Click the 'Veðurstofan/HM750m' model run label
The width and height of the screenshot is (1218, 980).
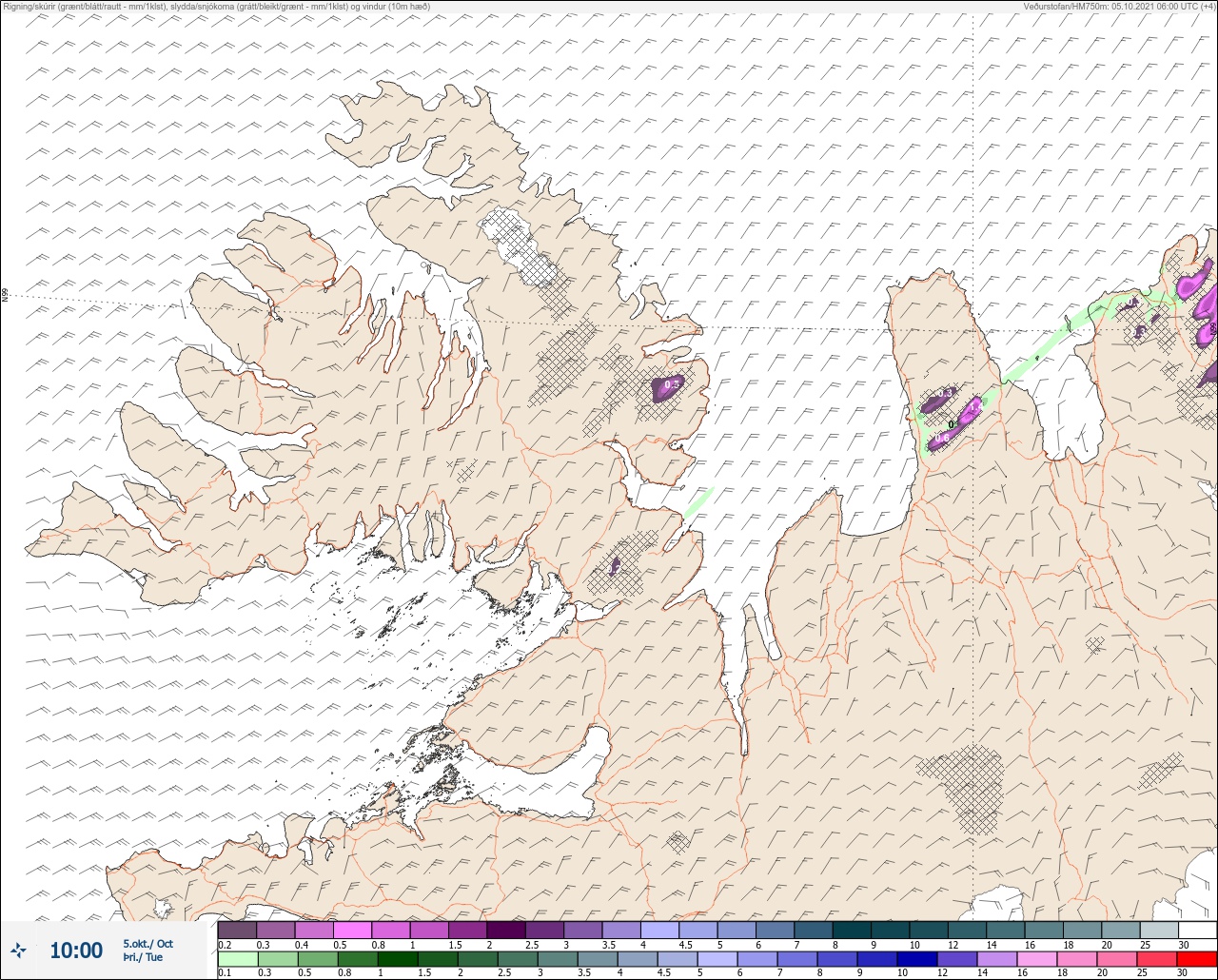coord(1119,6)
